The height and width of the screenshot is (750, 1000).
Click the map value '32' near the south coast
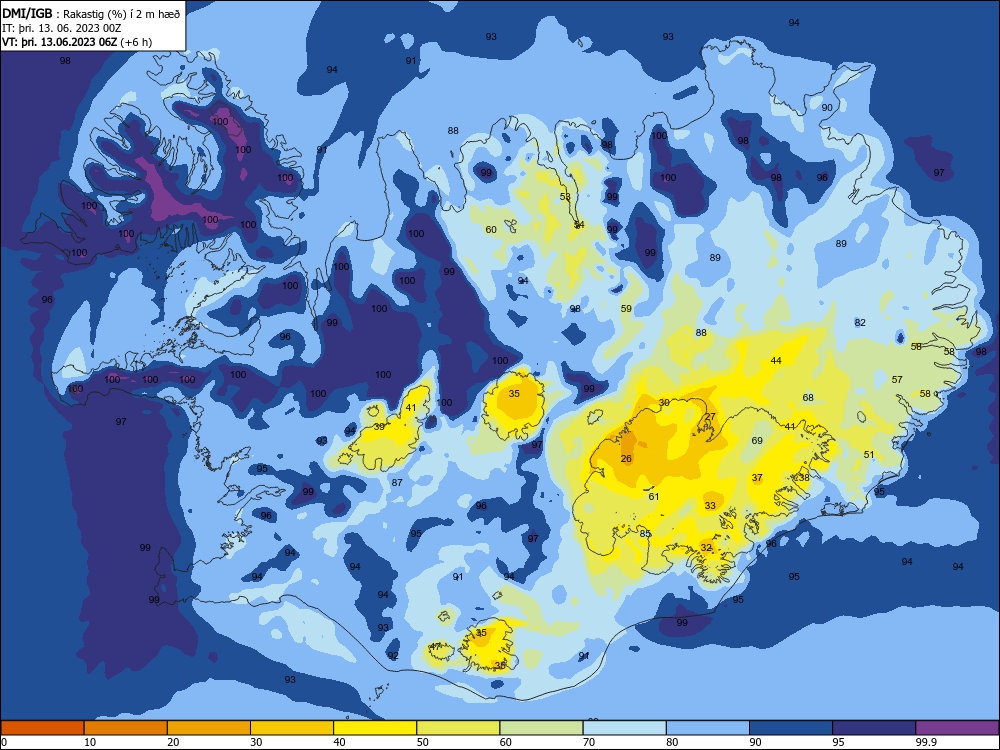pyautogui.click(x=706, y=547)
